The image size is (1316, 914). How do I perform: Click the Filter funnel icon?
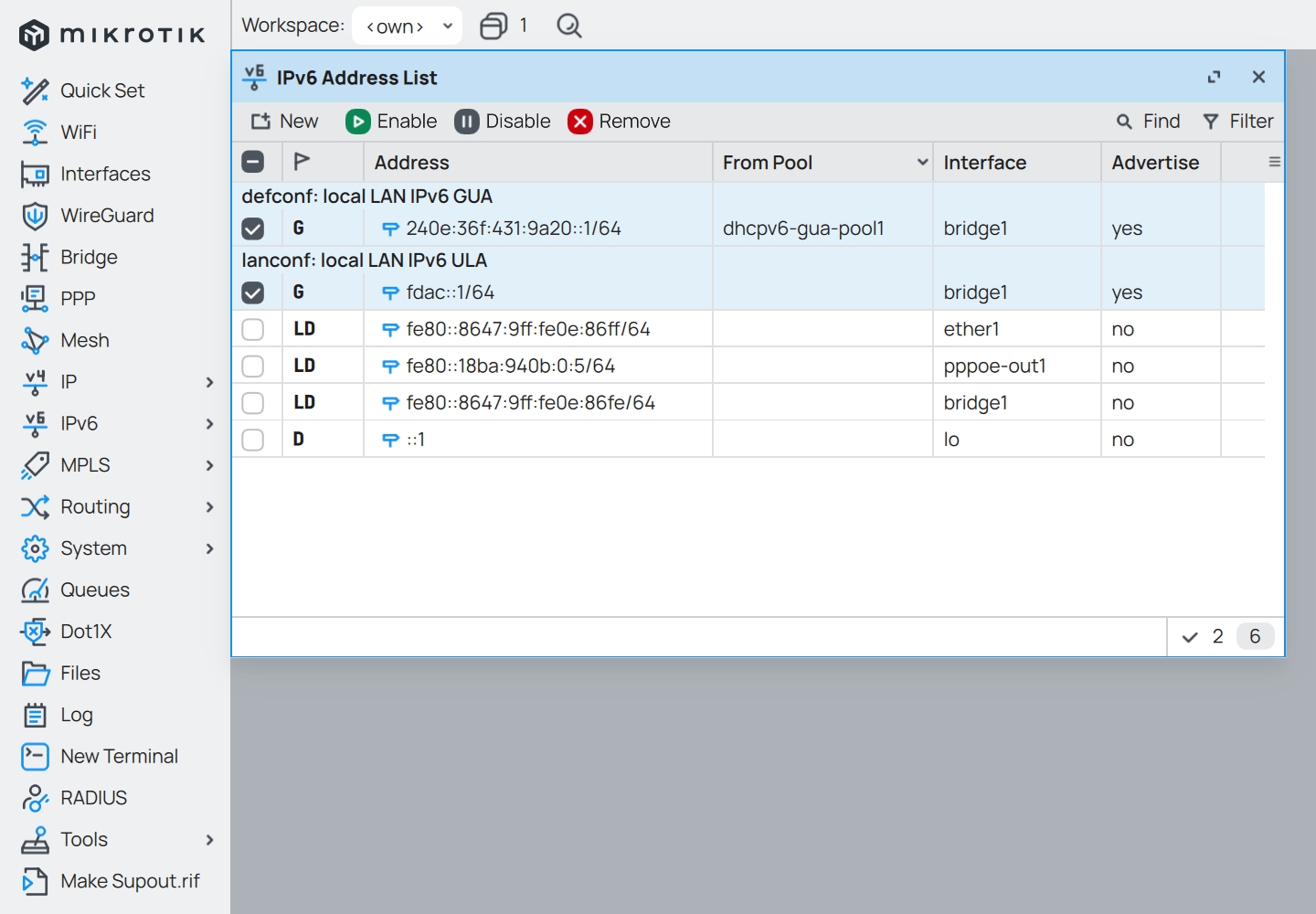coord(1211,122)
